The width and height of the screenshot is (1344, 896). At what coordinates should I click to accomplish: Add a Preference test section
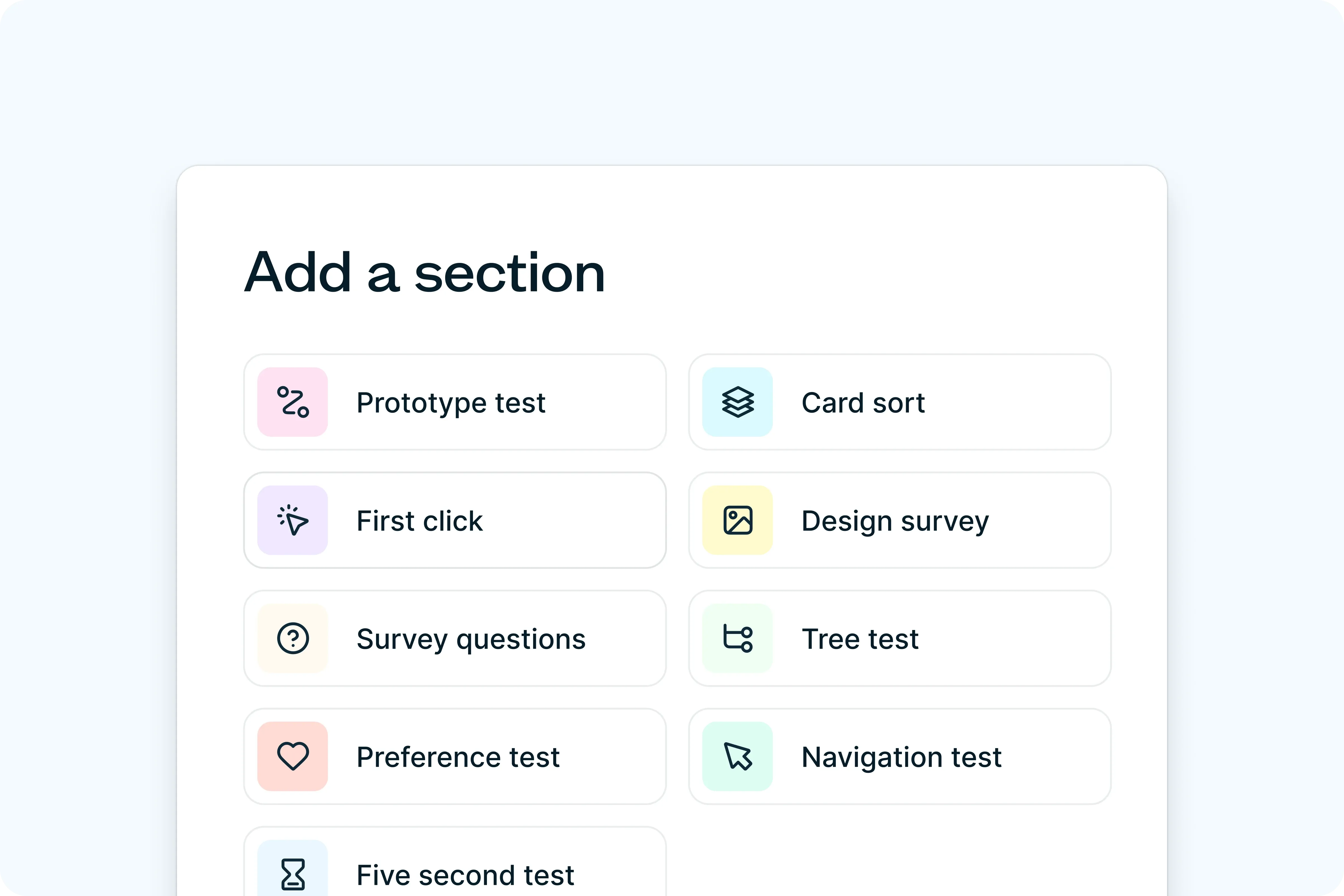tap(454, 757)
